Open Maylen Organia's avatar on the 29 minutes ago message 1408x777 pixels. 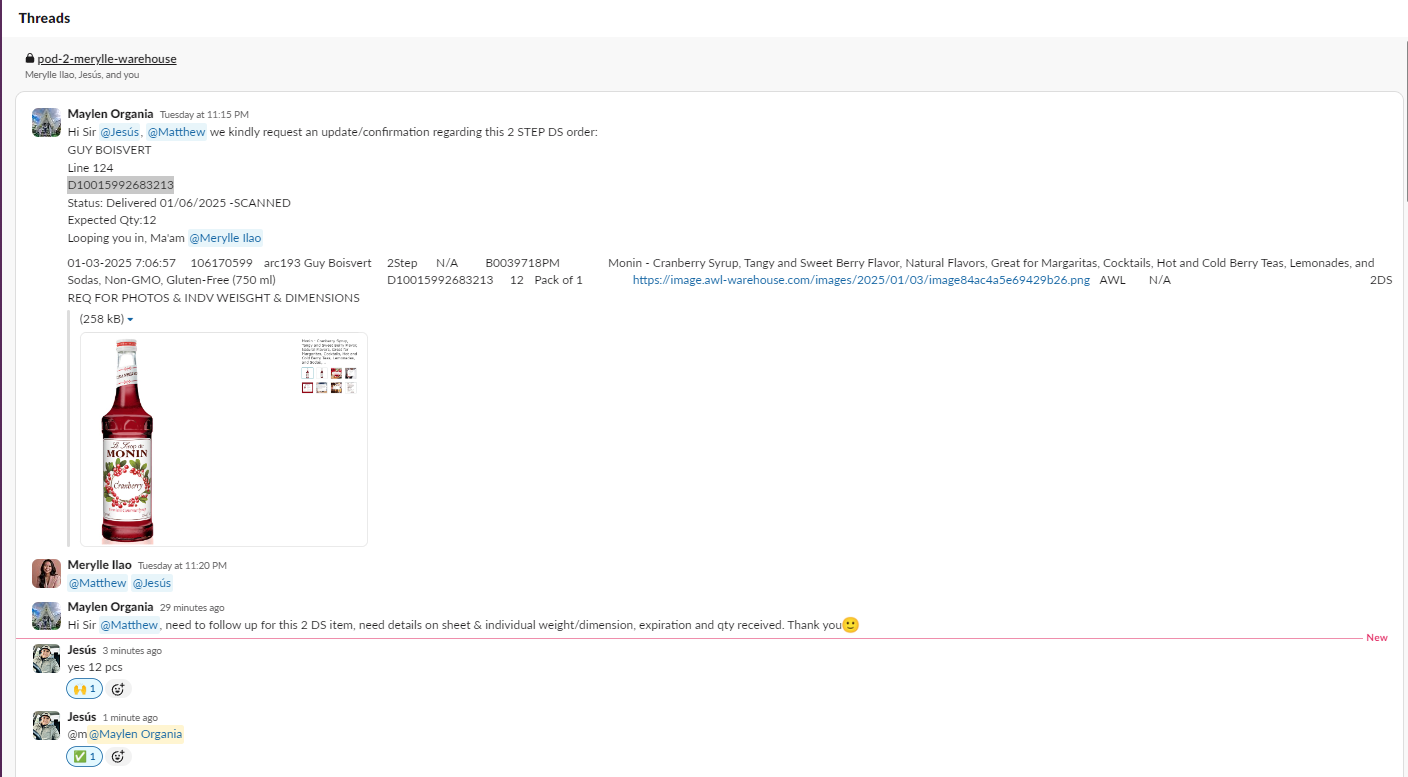click(x=46, y=615)
